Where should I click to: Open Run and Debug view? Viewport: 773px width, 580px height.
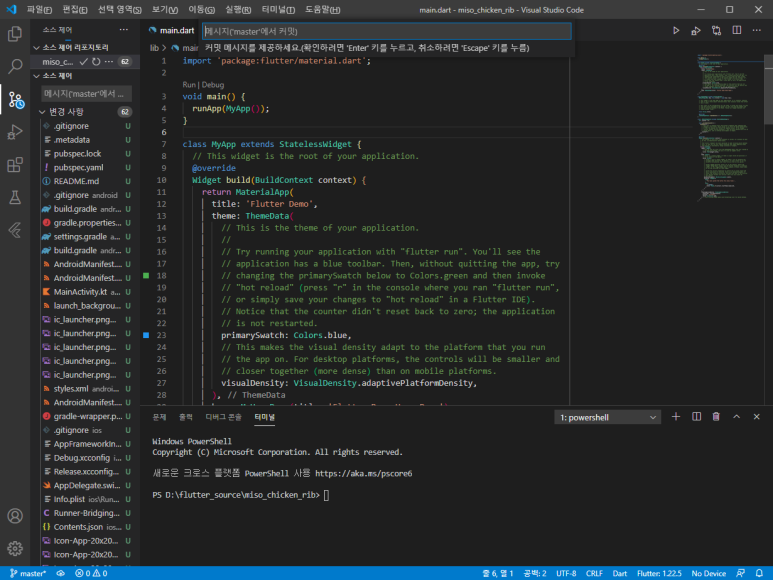(15, 132)
